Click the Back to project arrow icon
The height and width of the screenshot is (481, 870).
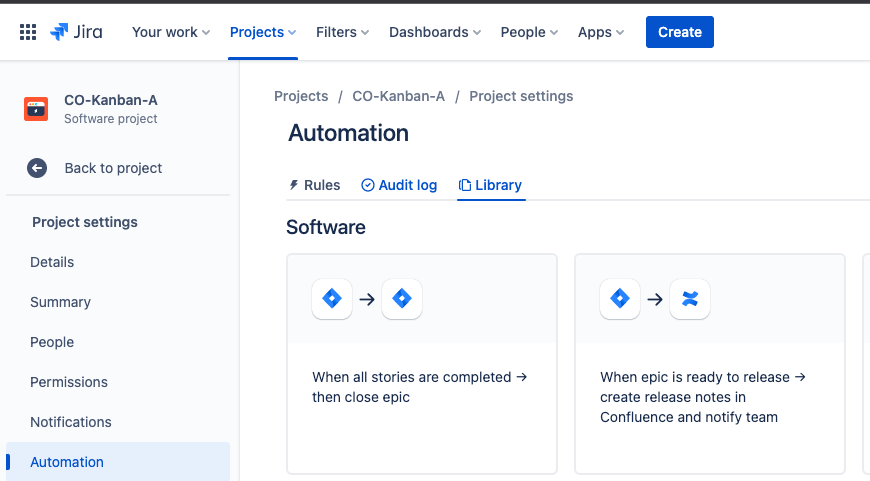(x=37, y=168)
